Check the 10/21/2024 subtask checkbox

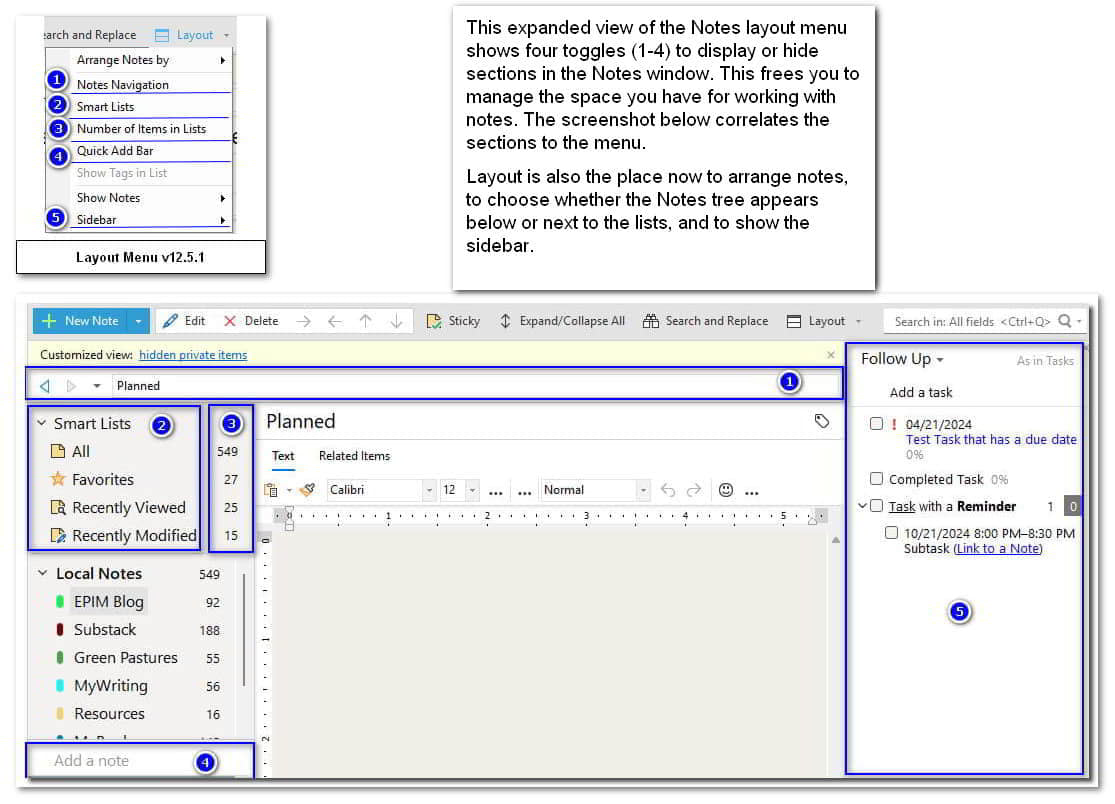892,532
